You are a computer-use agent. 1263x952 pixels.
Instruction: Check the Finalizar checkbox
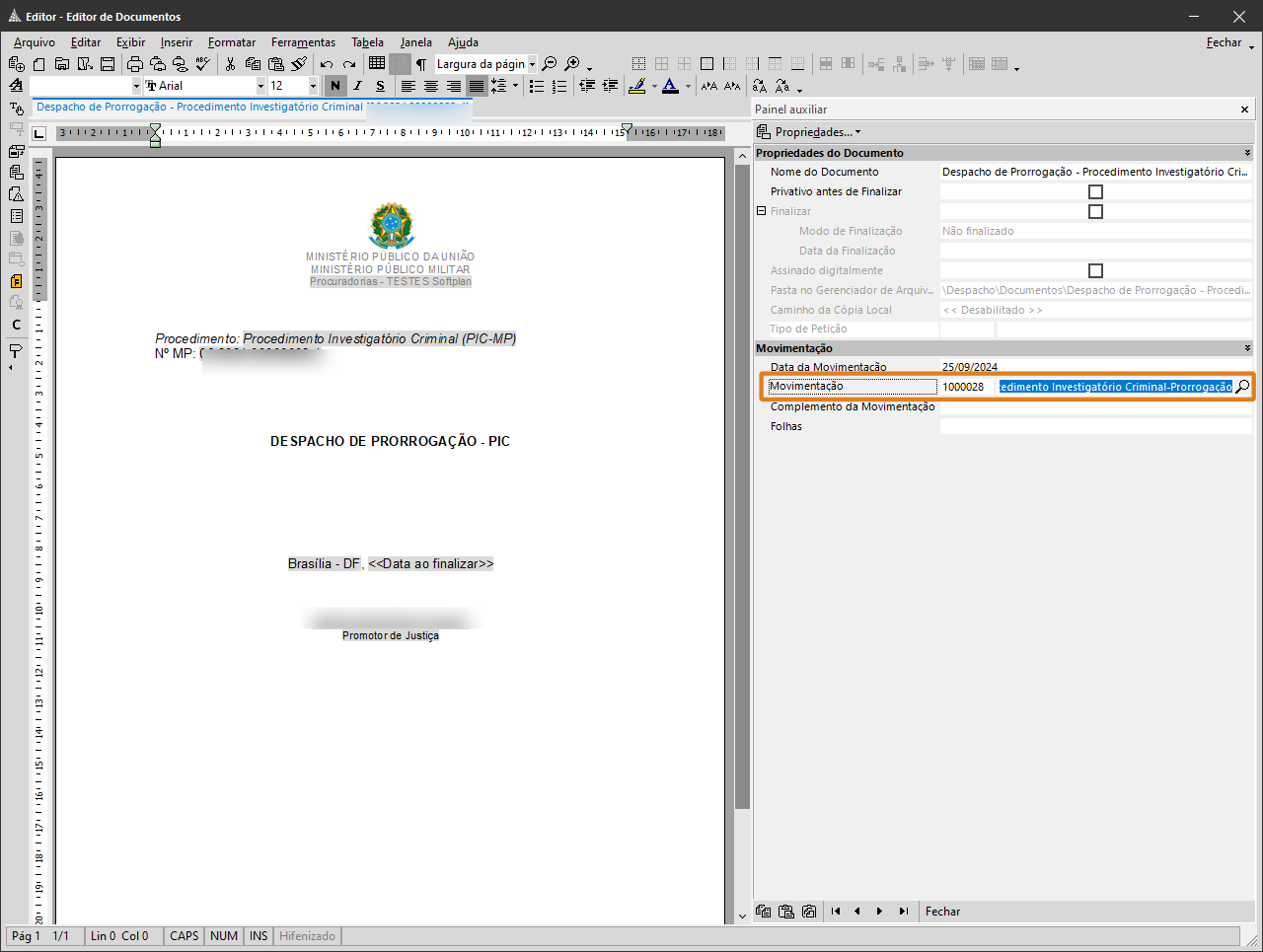click(1095, 211)
